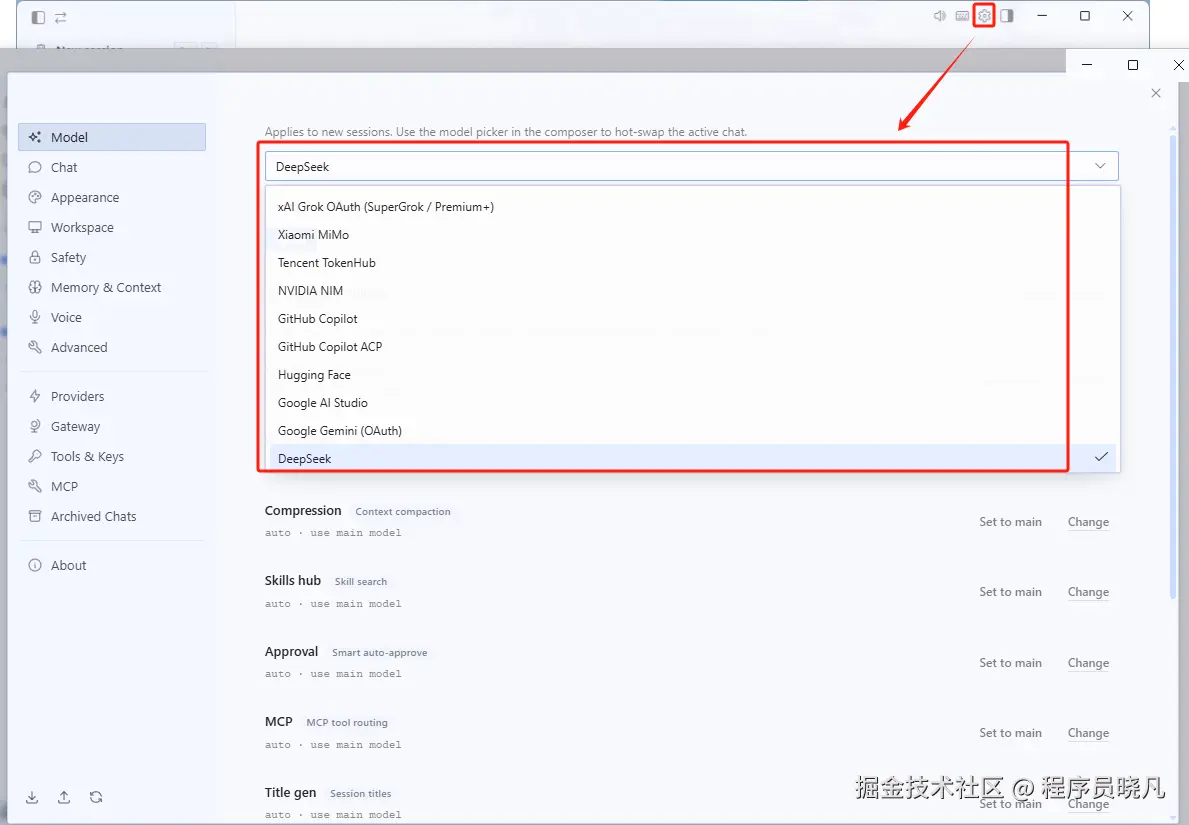Click the upload icon at bottom left
Image resolution: width=1189 pixels, height=825 pixels.
click(x=64, y=797)
